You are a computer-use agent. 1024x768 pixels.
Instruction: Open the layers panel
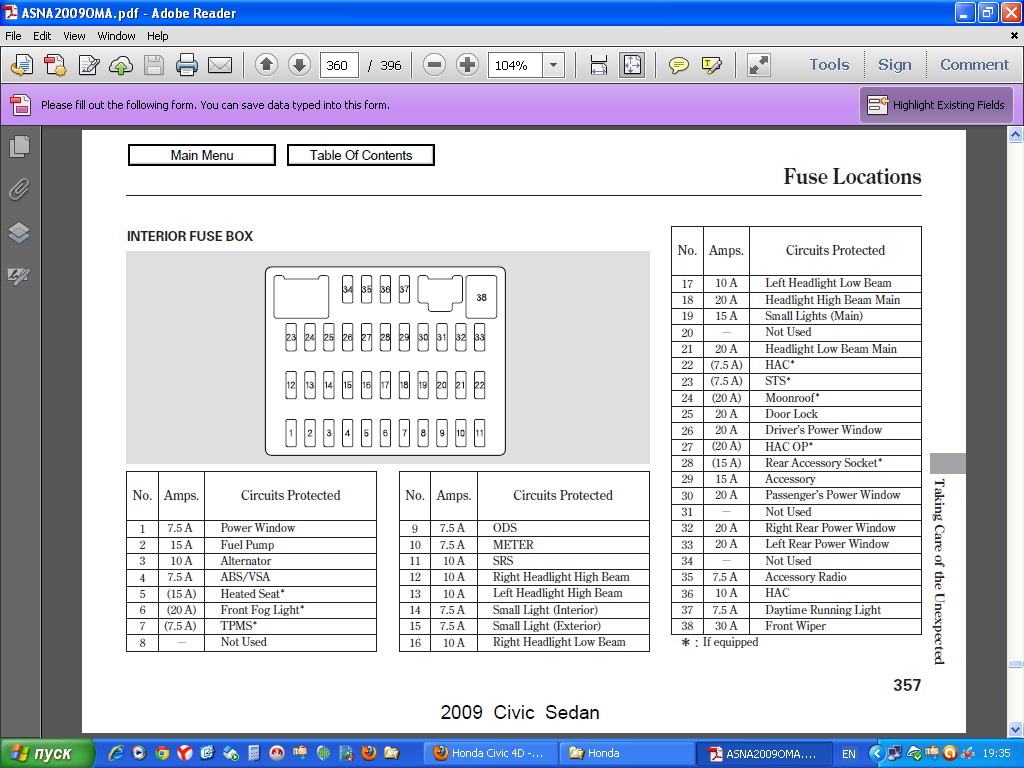point(20,232)
